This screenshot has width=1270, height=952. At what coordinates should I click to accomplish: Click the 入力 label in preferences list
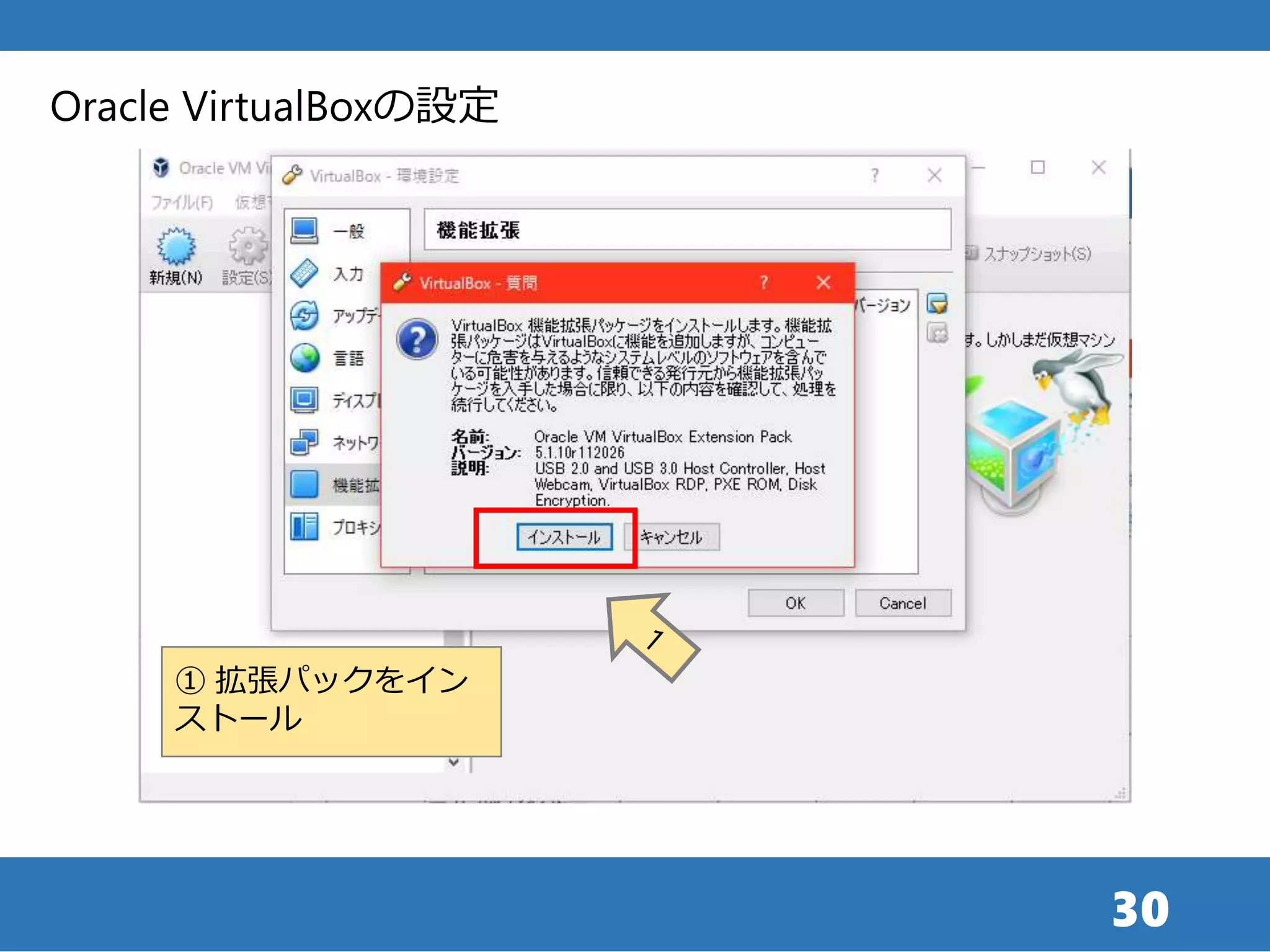(x=349, y=273)
